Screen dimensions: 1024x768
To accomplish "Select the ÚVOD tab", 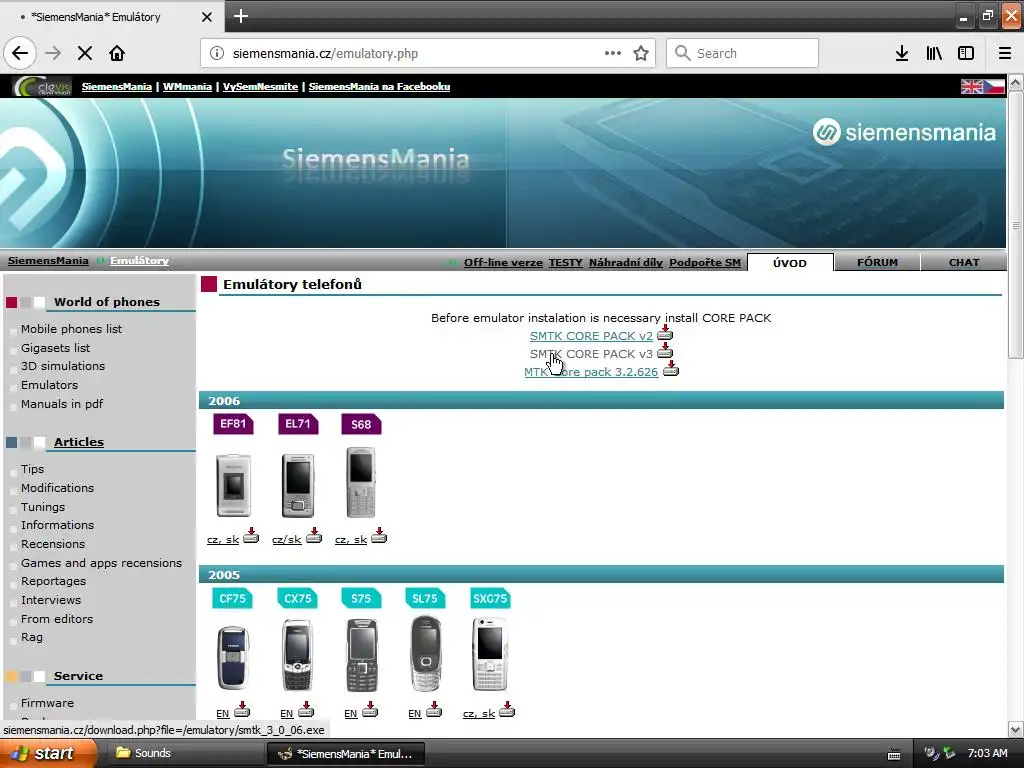I will pyautogui.click(x=790, y=263).
